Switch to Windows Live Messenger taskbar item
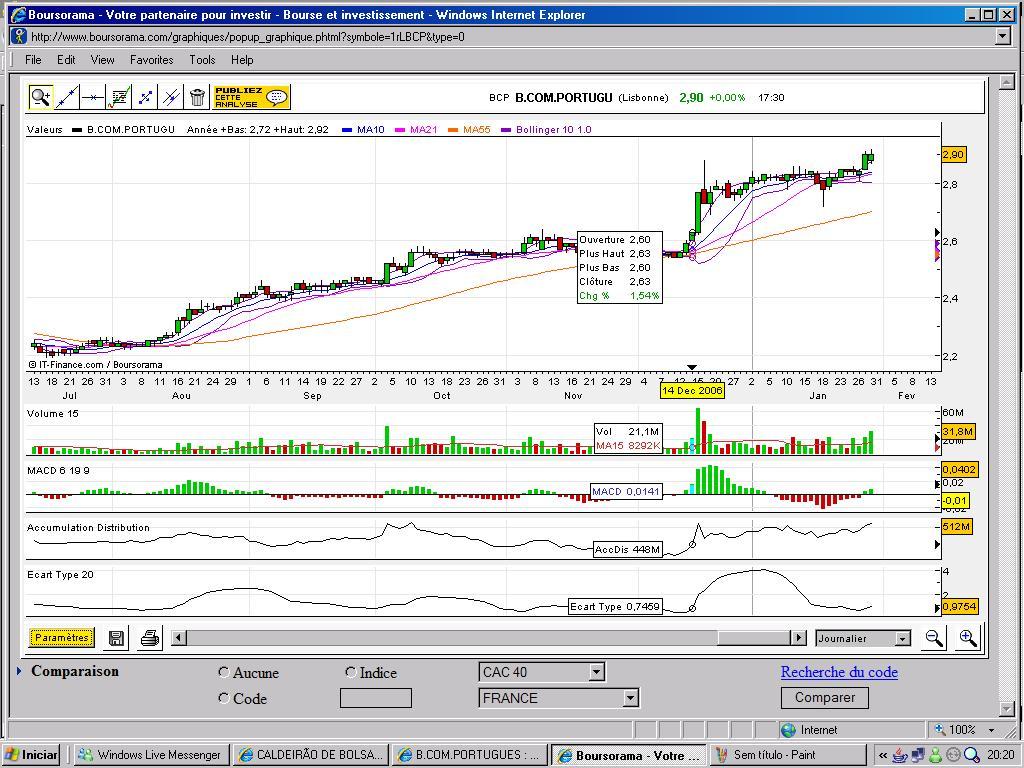The width and height of the screenshot is (1024, 768). click(x=150, y=754)
